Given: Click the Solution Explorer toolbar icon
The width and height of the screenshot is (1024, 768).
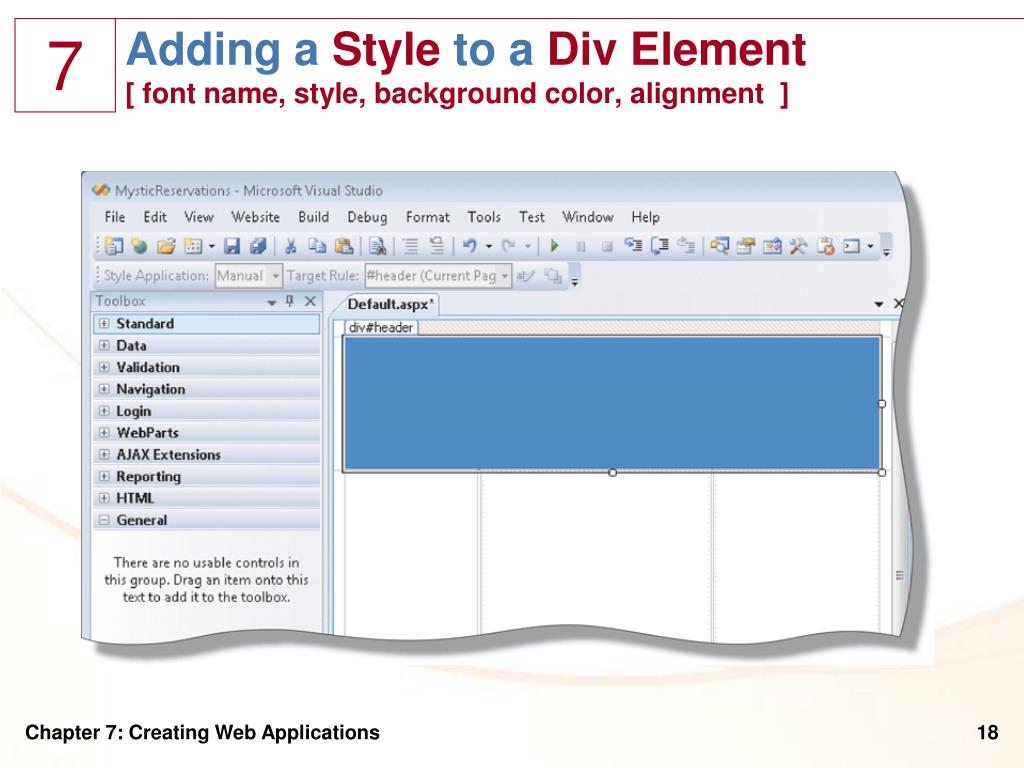Looking at the screenshot, I should [x=720, y=246].
